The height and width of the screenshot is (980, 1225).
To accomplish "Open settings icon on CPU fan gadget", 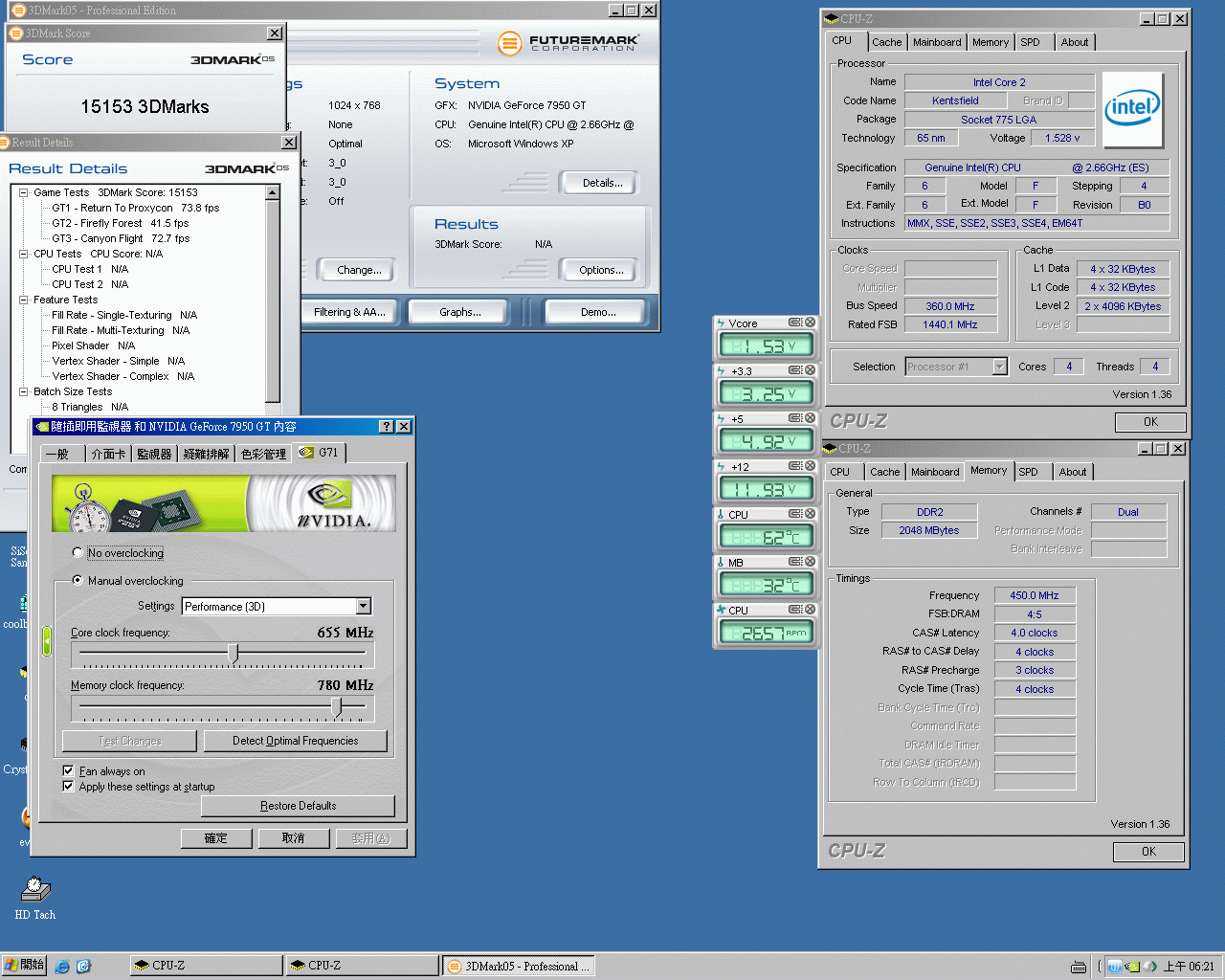I will (x=795, y=610).
